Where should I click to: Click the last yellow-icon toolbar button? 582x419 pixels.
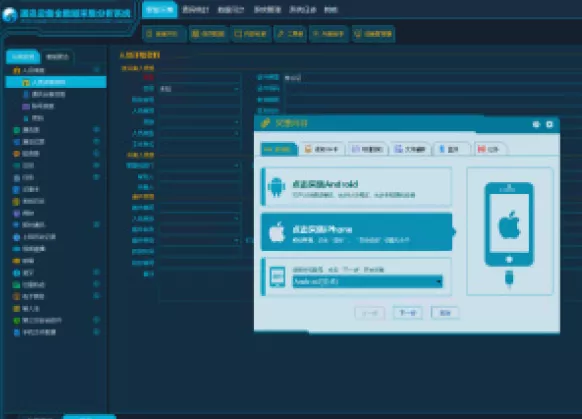tap(373, 34)
